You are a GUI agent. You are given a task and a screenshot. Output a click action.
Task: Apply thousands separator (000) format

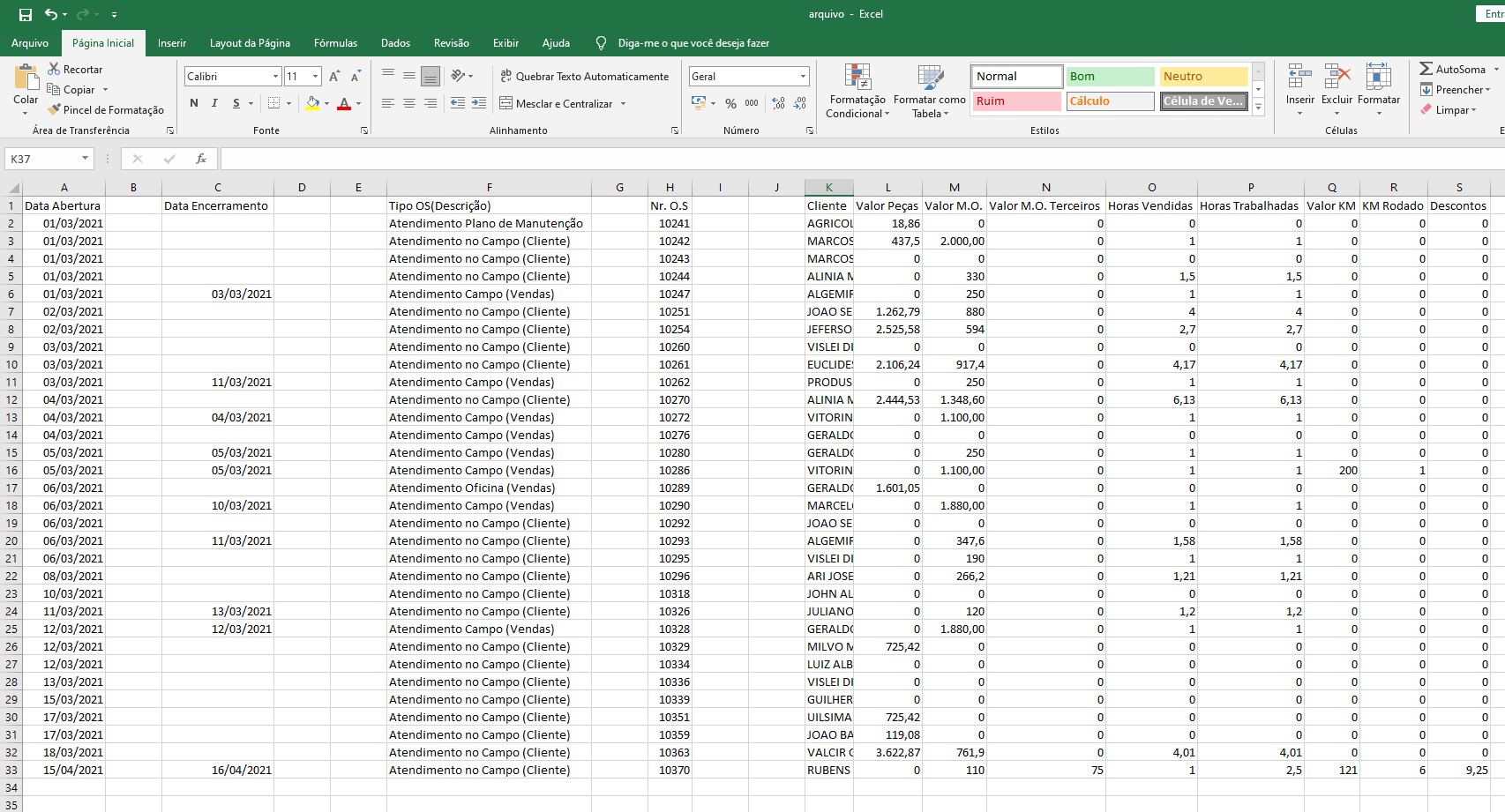(752, 103)
